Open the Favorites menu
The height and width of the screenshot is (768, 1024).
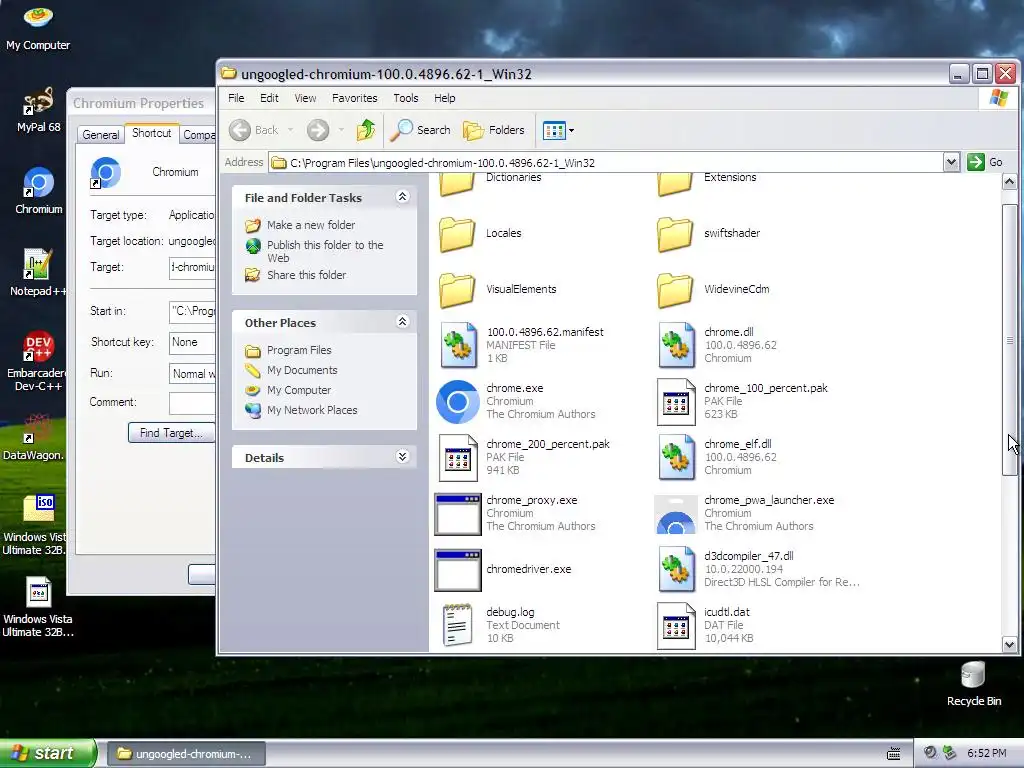(355, 98)
